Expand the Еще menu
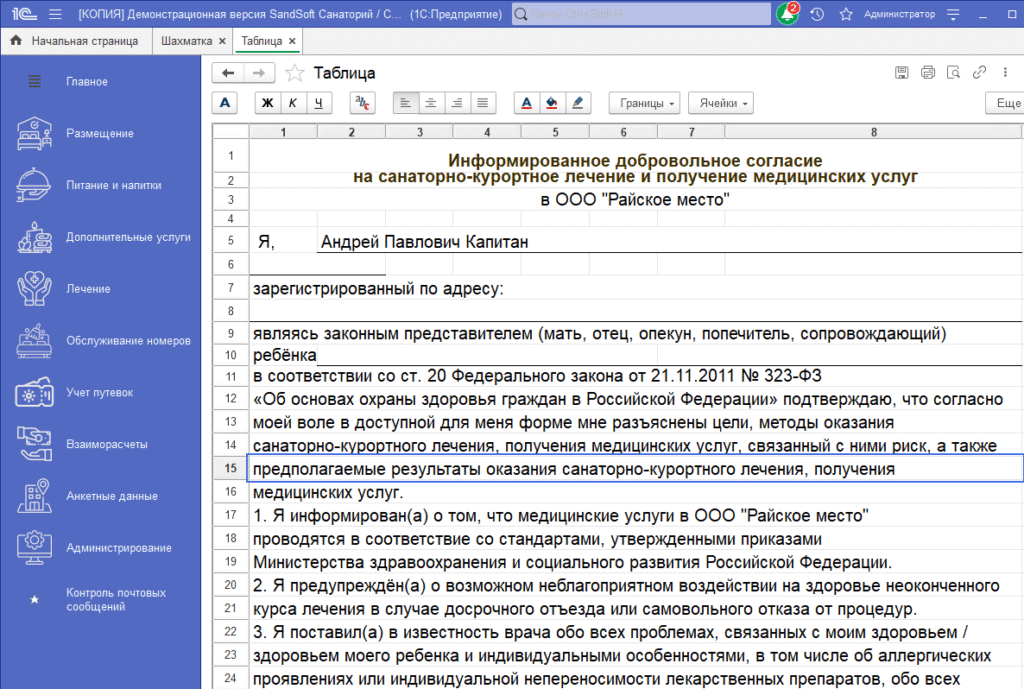Viewport: 1024px width, 689px height. click(1006, 103)
